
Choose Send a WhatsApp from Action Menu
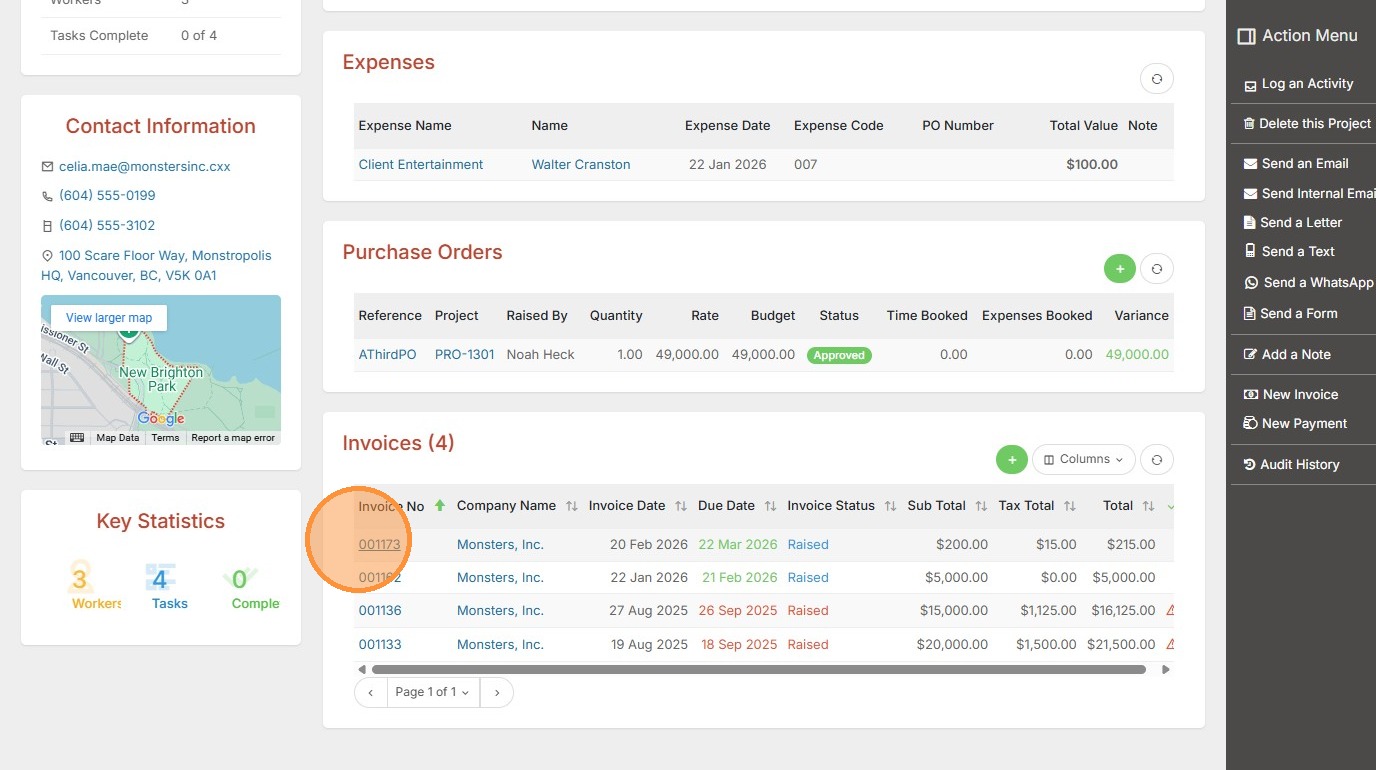coord(1316,283)
